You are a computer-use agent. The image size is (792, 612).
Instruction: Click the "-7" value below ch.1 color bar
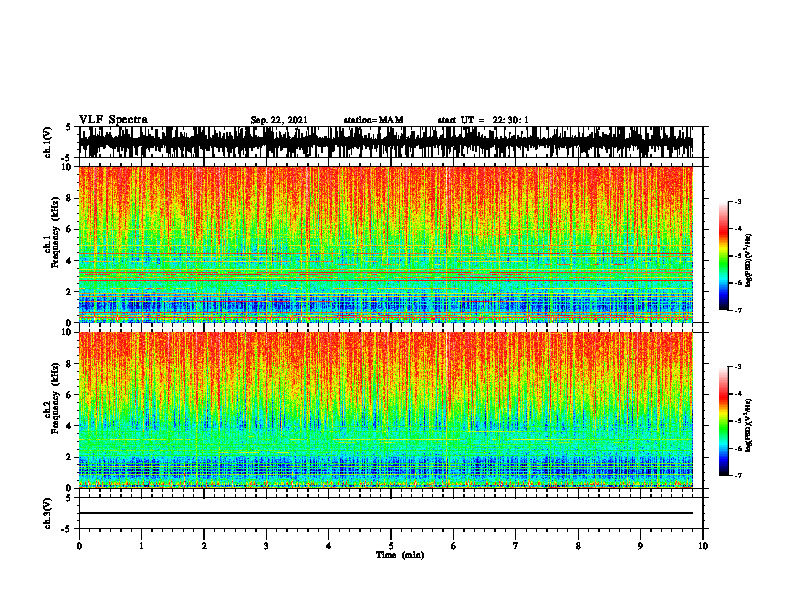[x=738, y=310]
